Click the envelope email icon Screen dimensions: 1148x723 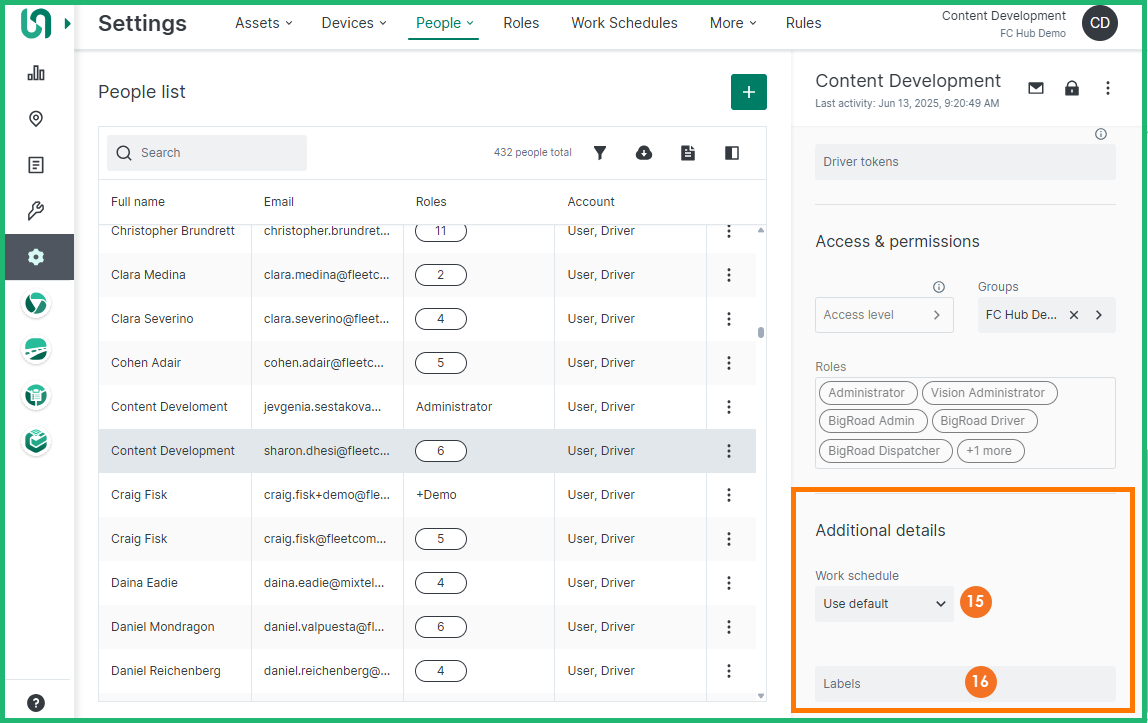(1036, 88)
